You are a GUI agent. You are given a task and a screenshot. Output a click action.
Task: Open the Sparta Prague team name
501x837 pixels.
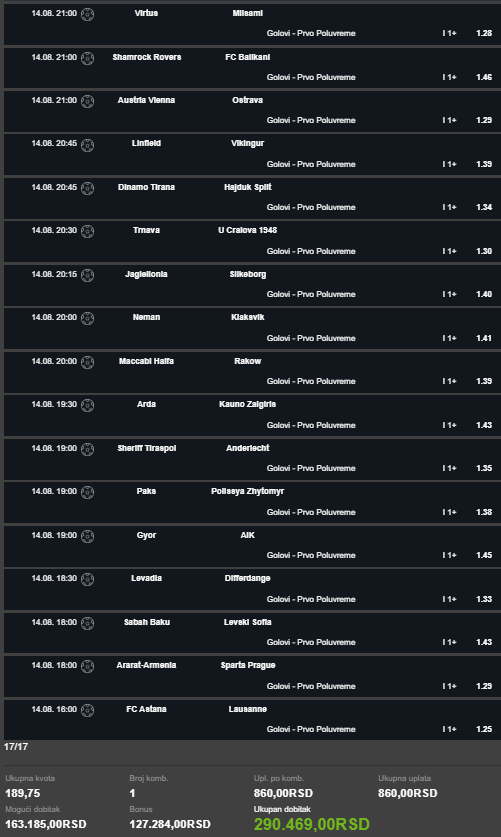point(248,665)
